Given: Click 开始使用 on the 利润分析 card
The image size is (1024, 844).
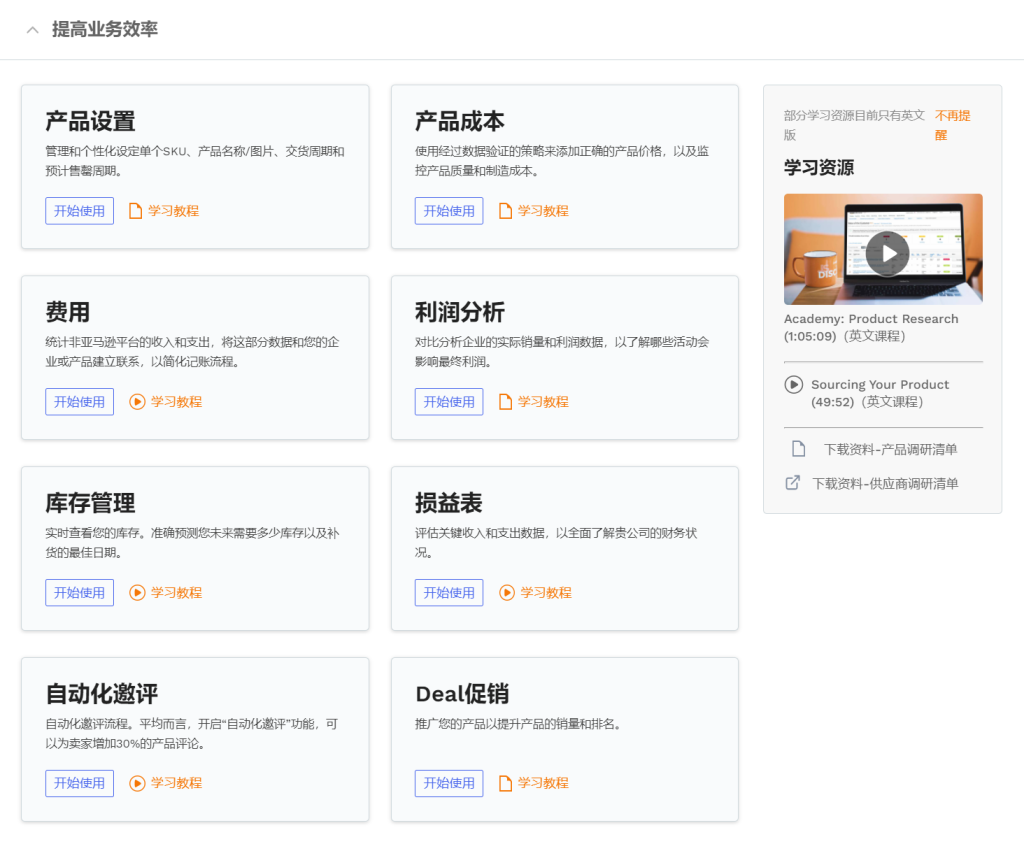Looking at the screenshot, I should coord(449,401).
